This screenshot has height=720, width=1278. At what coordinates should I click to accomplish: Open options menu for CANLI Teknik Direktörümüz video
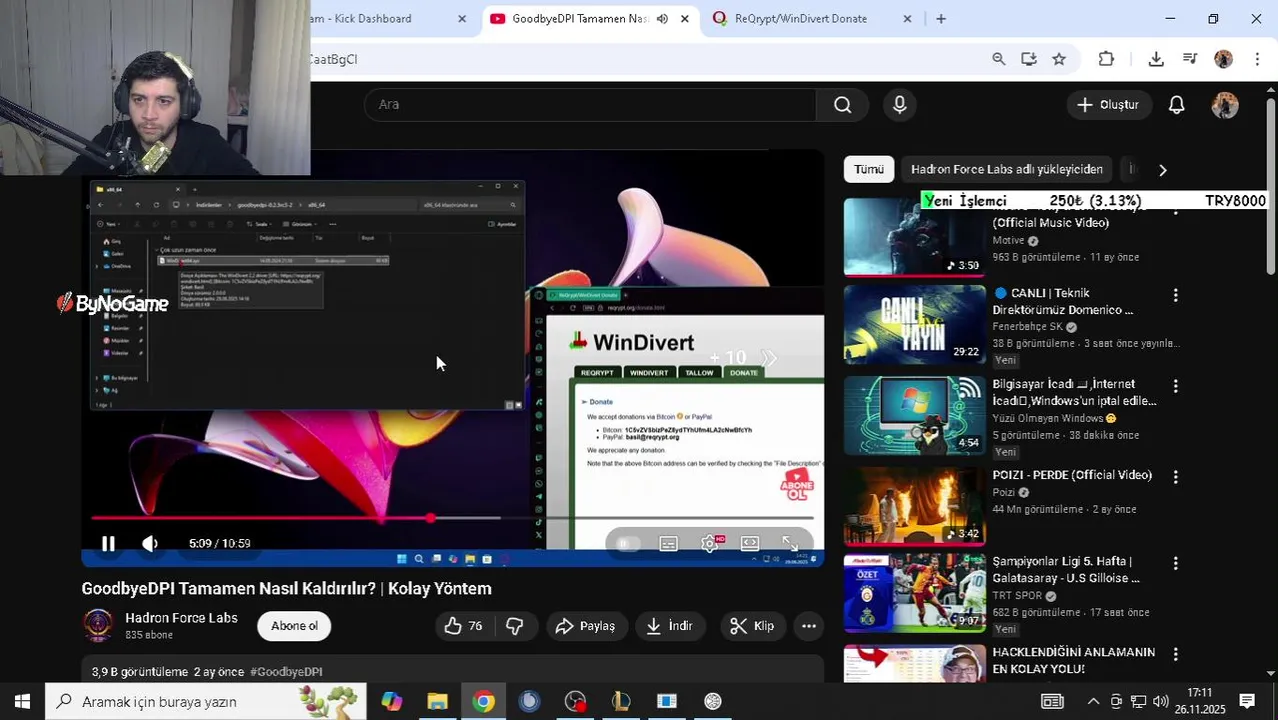tap(1175, 295)
